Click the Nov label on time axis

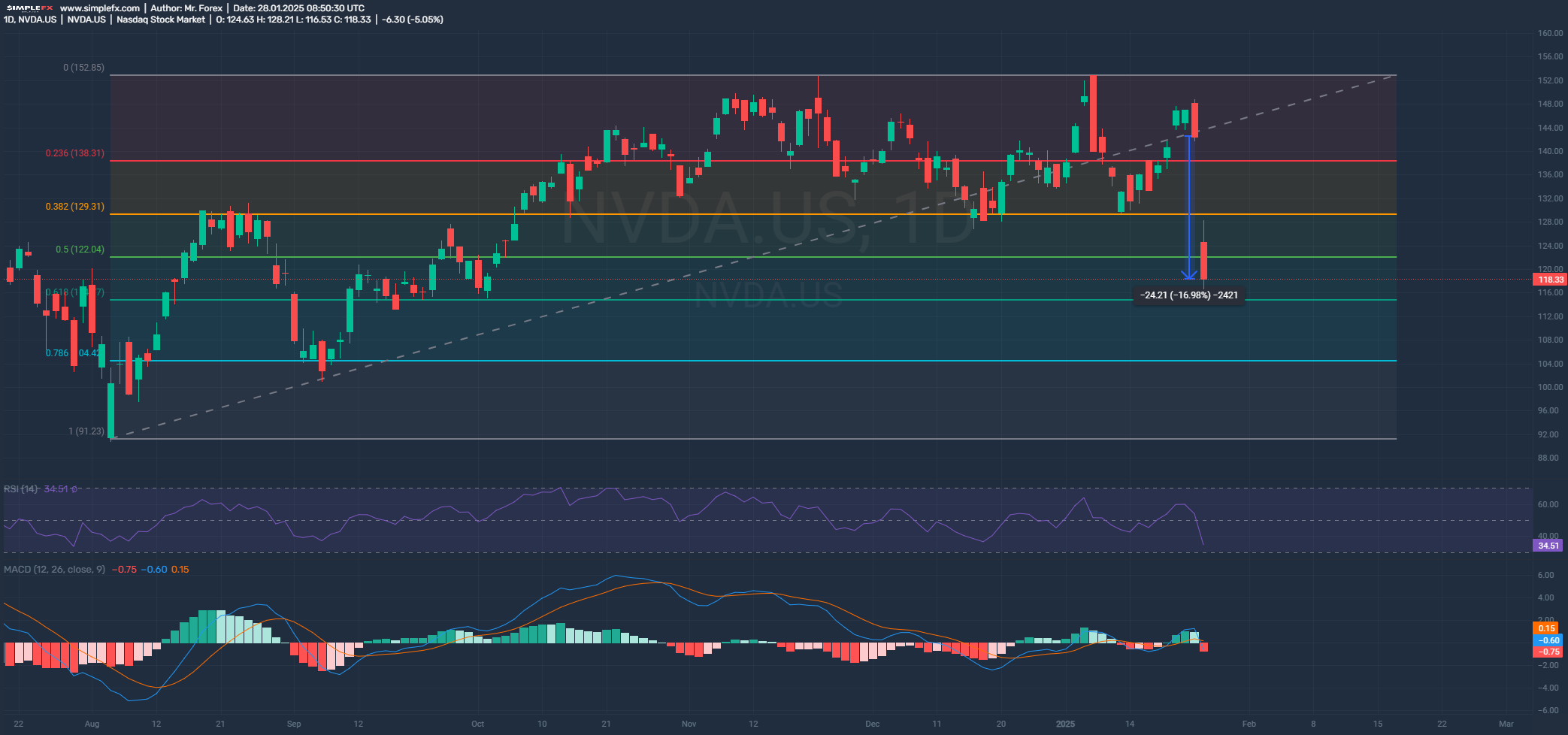(689, 724)
